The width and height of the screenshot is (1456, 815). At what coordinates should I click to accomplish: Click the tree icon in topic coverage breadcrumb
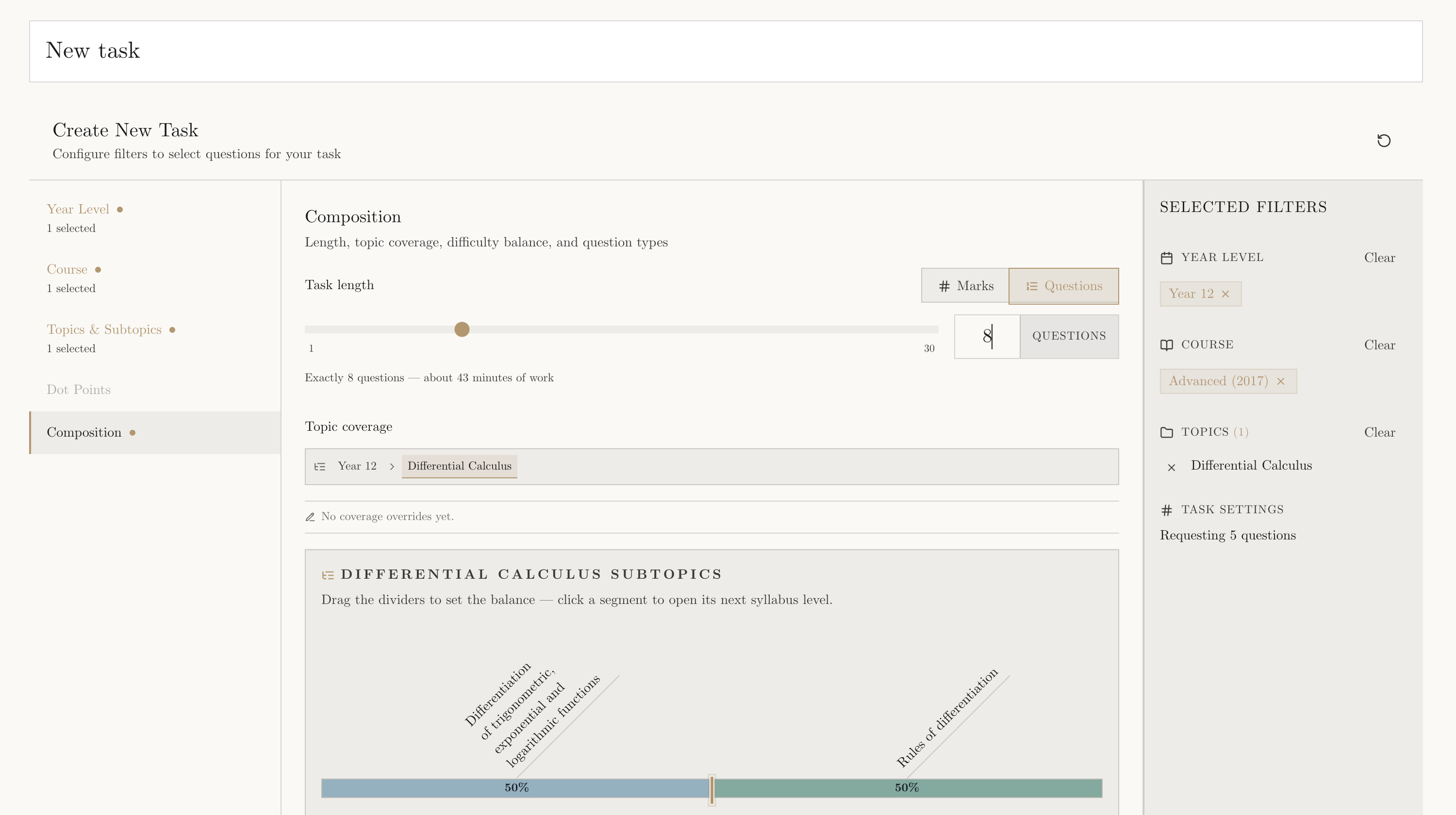click(x=320, y=467)
